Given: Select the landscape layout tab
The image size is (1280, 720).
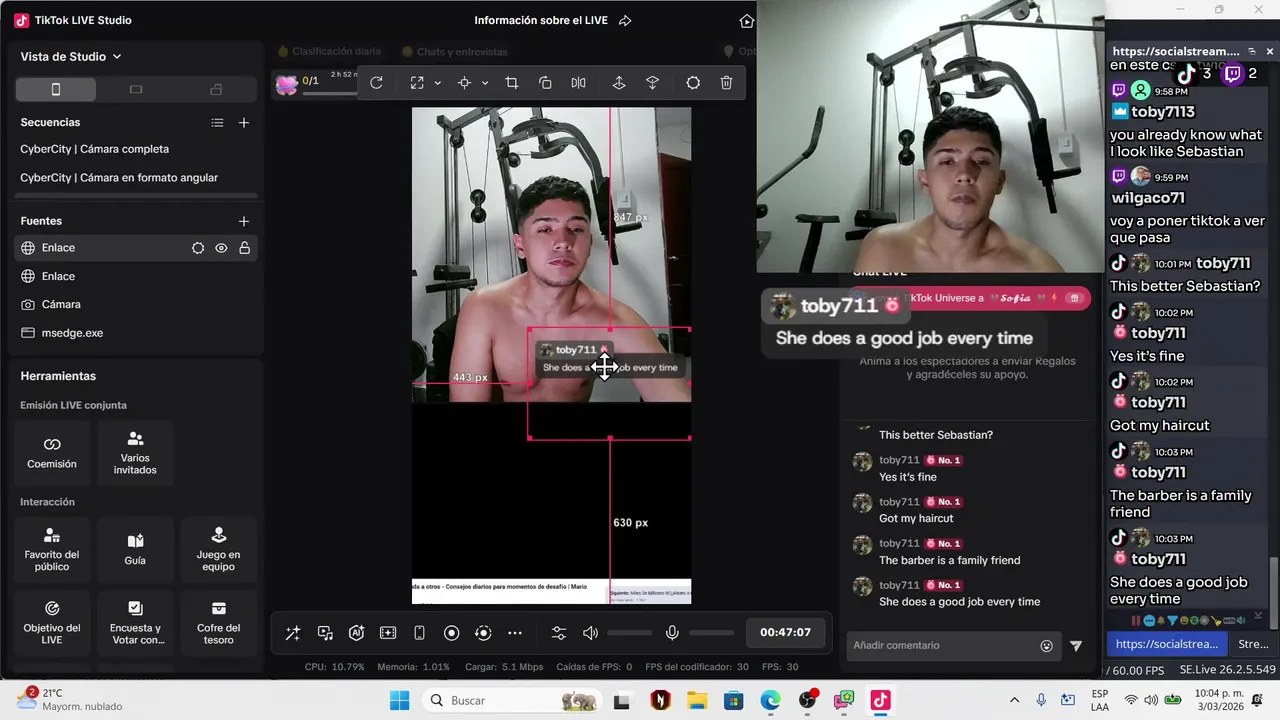Looking at the screenshot, I should click(136, 89).
